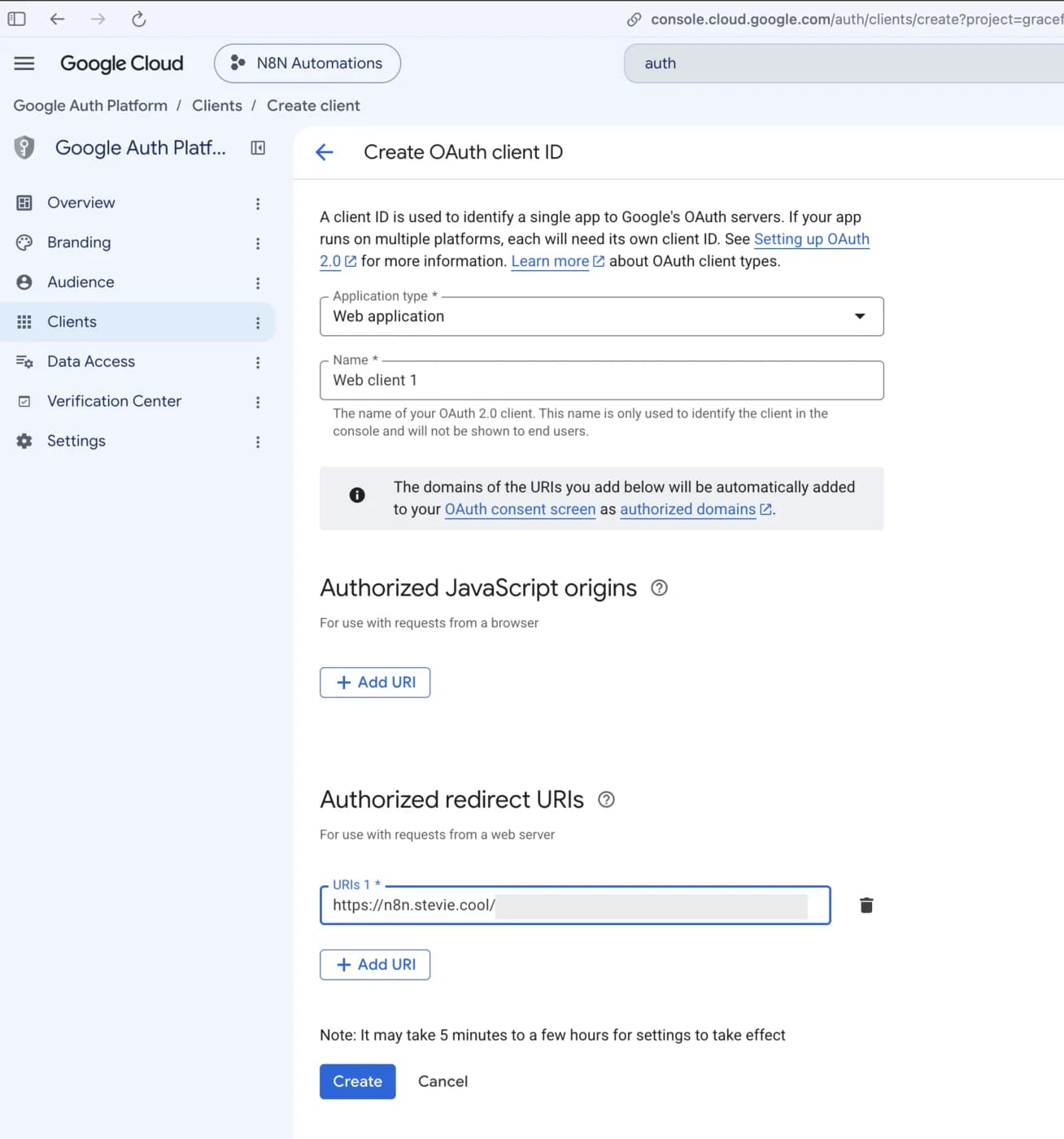Click the Overview dashboard icon
1064x1139 pixels.
24,203
